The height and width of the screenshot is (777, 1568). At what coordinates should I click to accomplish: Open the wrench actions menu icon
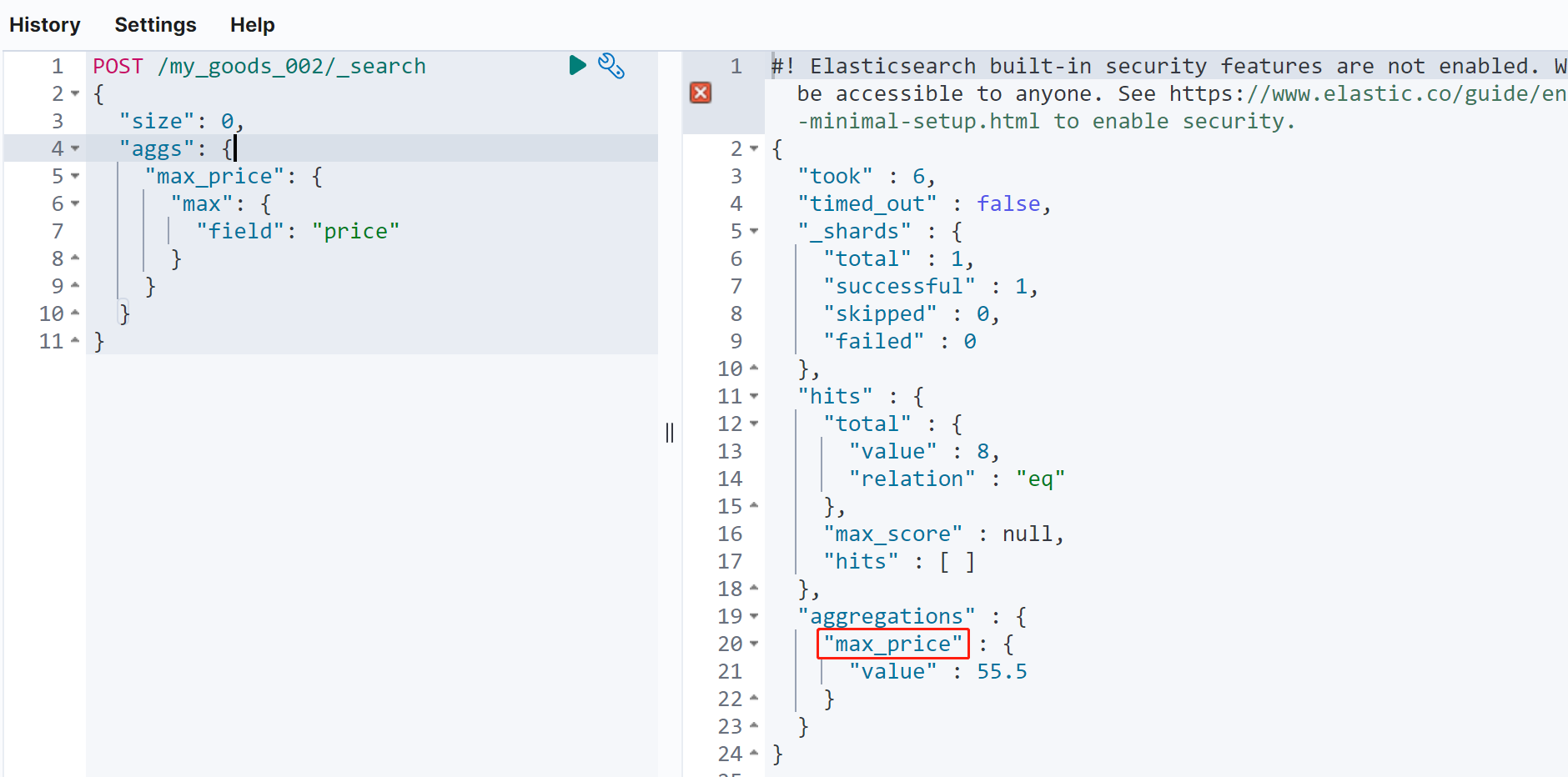[x=611, y=66]
